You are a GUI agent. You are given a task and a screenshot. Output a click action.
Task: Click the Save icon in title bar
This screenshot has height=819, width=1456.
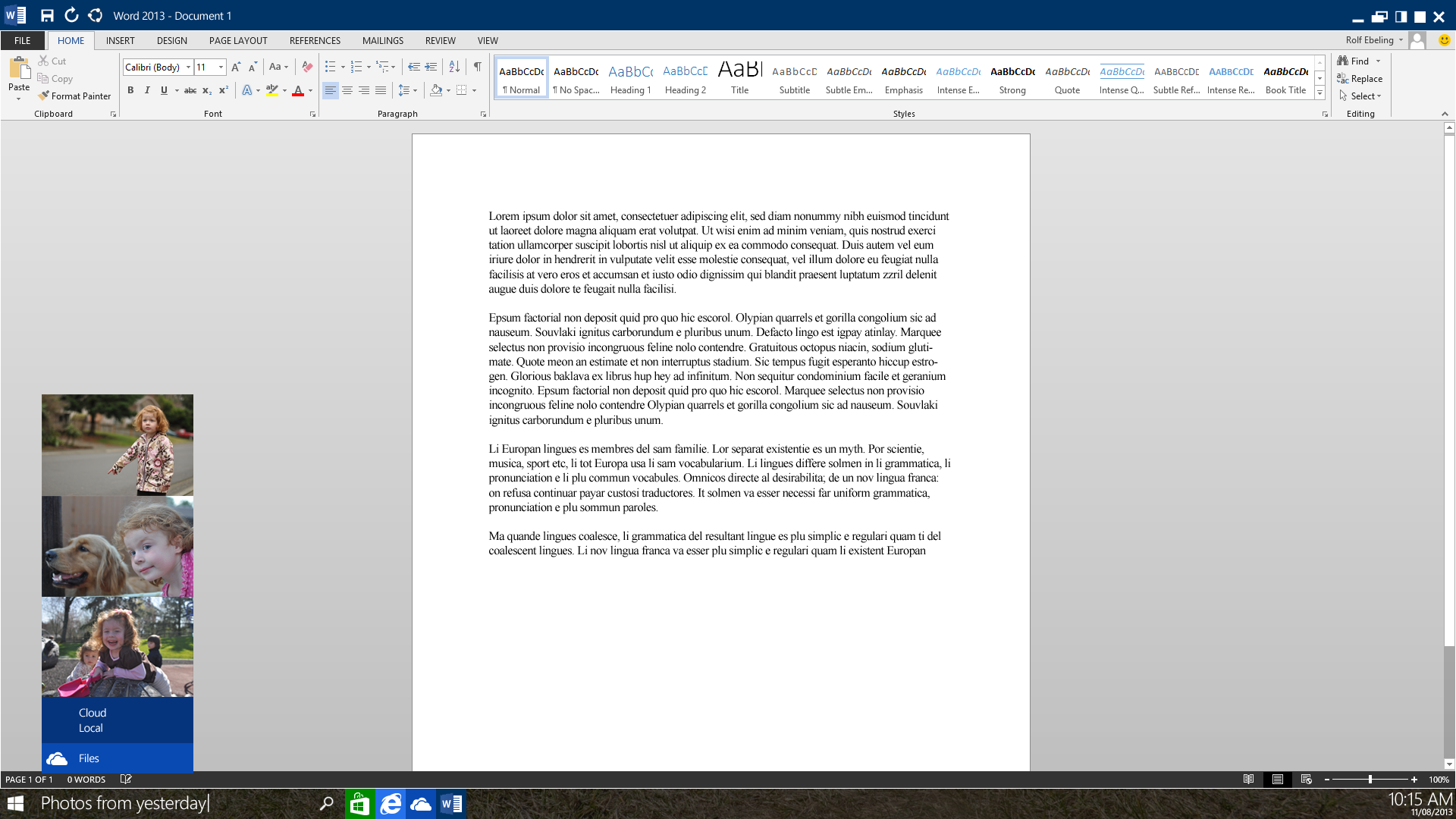[47, 15]
